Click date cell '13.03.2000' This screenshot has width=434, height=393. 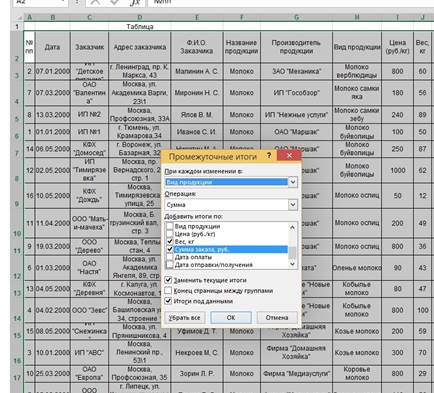pyautogui.click(x=53, y=115)
